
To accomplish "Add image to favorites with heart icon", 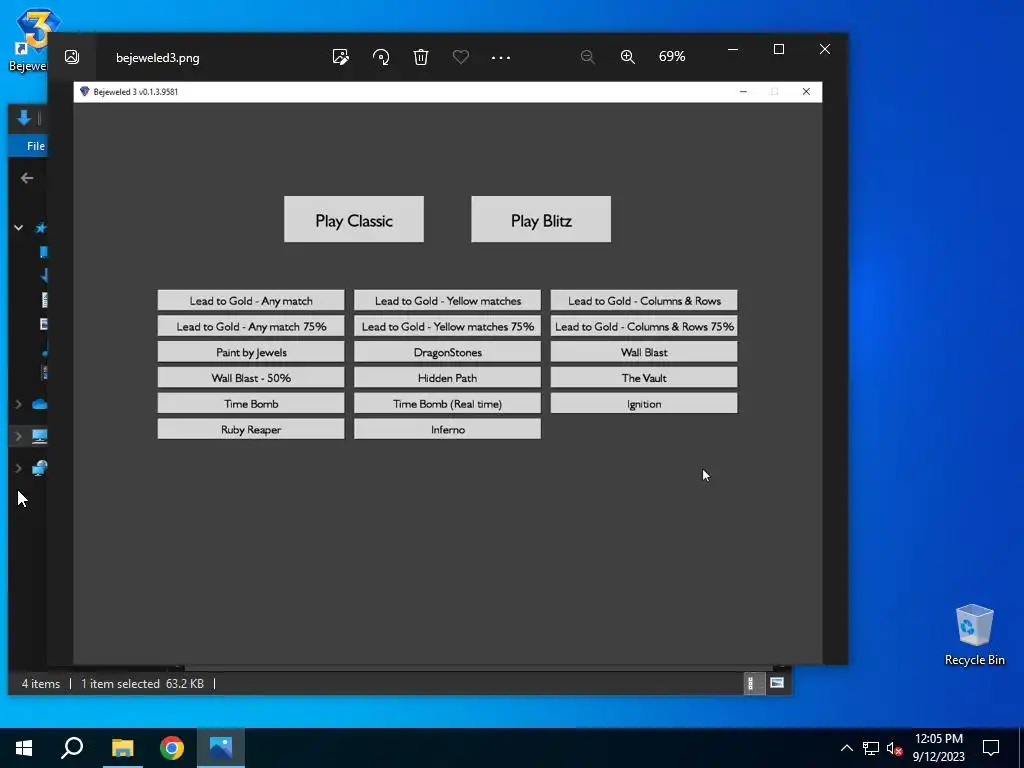I will pyautogui.click(x=460, y=57).
